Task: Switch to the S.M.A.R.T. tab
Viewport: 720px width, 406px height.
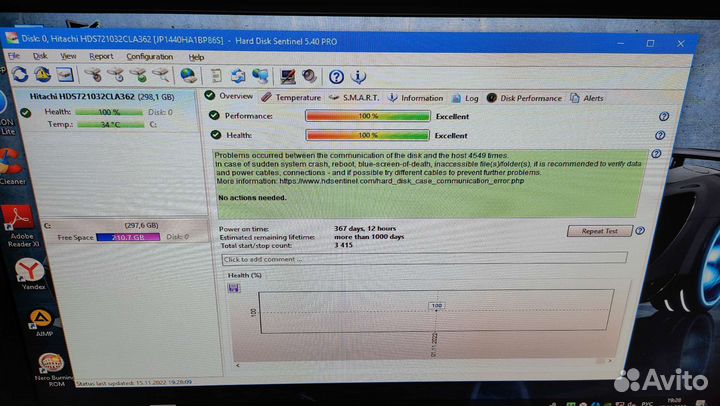Action: pyautogui.click(x=354, y=98)
